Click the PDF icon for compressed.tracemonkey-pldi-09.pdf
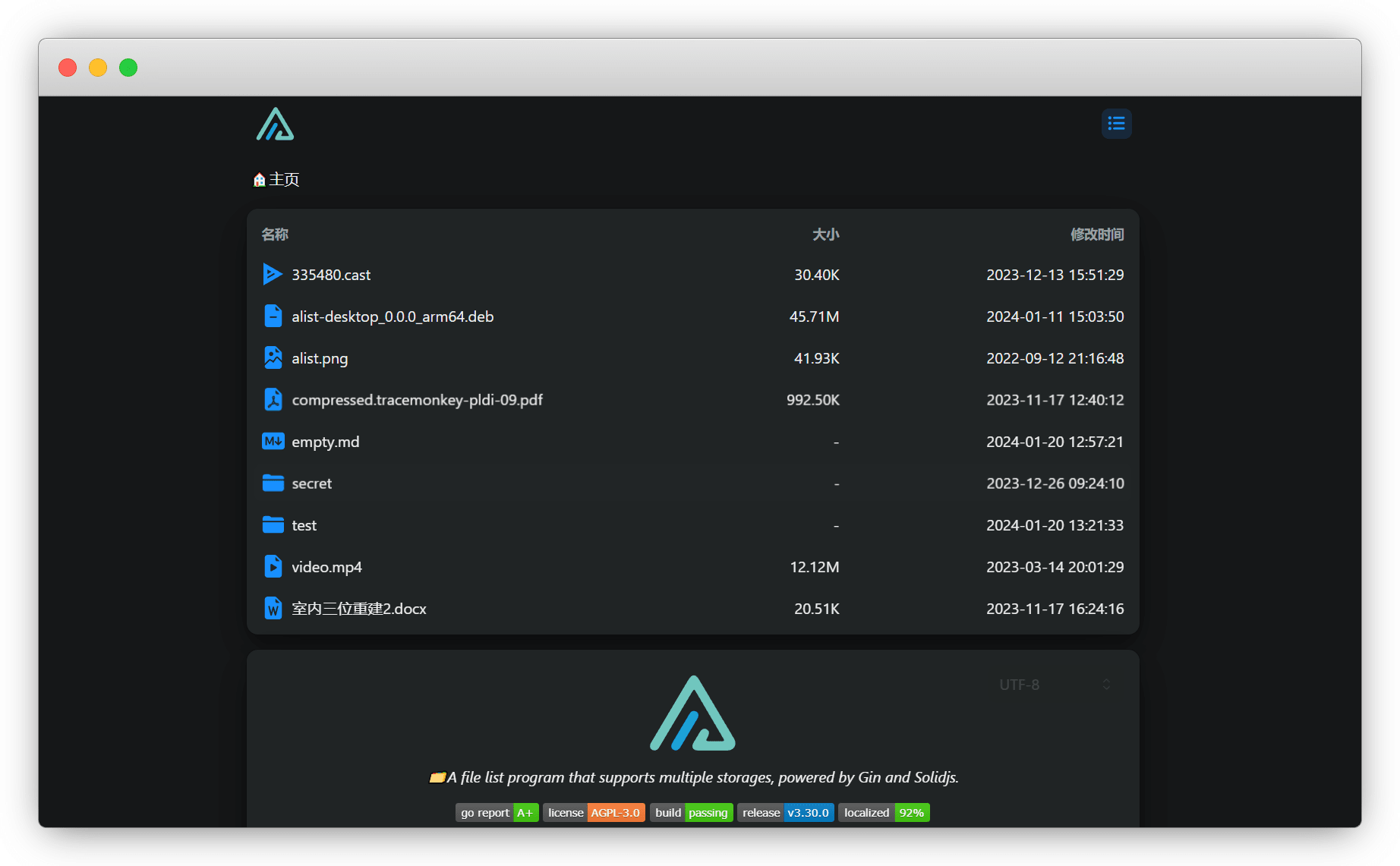This screenshot has width=1400, height=866. point(273,399)
